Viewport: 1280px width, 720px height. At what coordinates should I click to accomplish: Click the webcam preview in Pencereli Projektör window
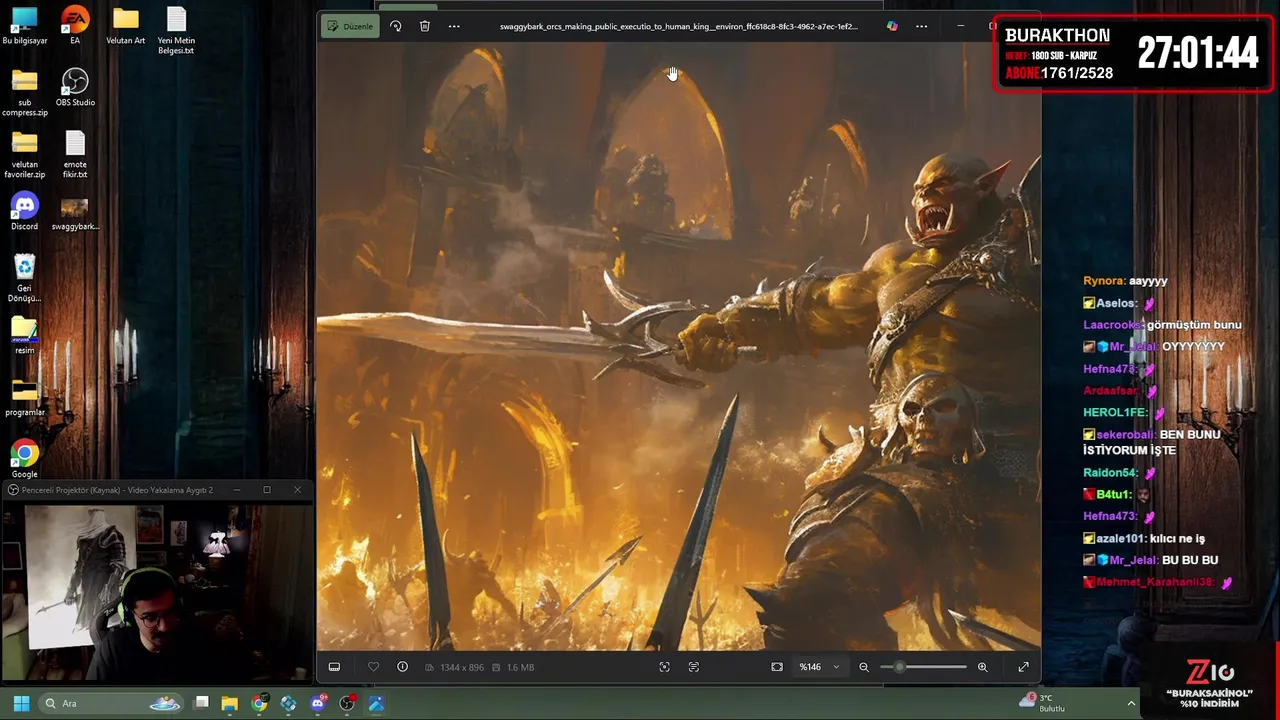(x=158, y=592)
